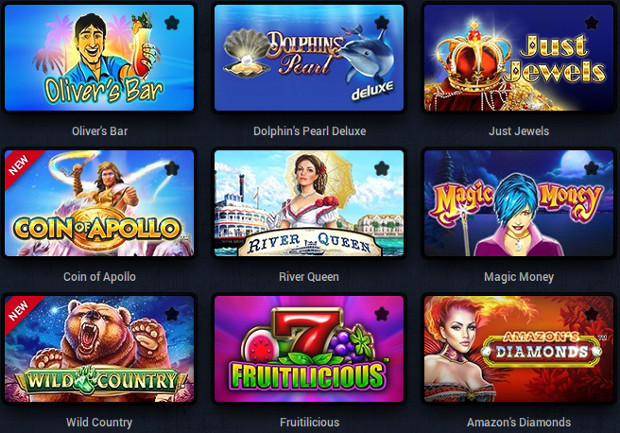Launch the Dolphin's Pearl Deluxe thumbnail
The height and width of the screenshot is (433, 620).
pyautogui.click(x=309, y=58)
